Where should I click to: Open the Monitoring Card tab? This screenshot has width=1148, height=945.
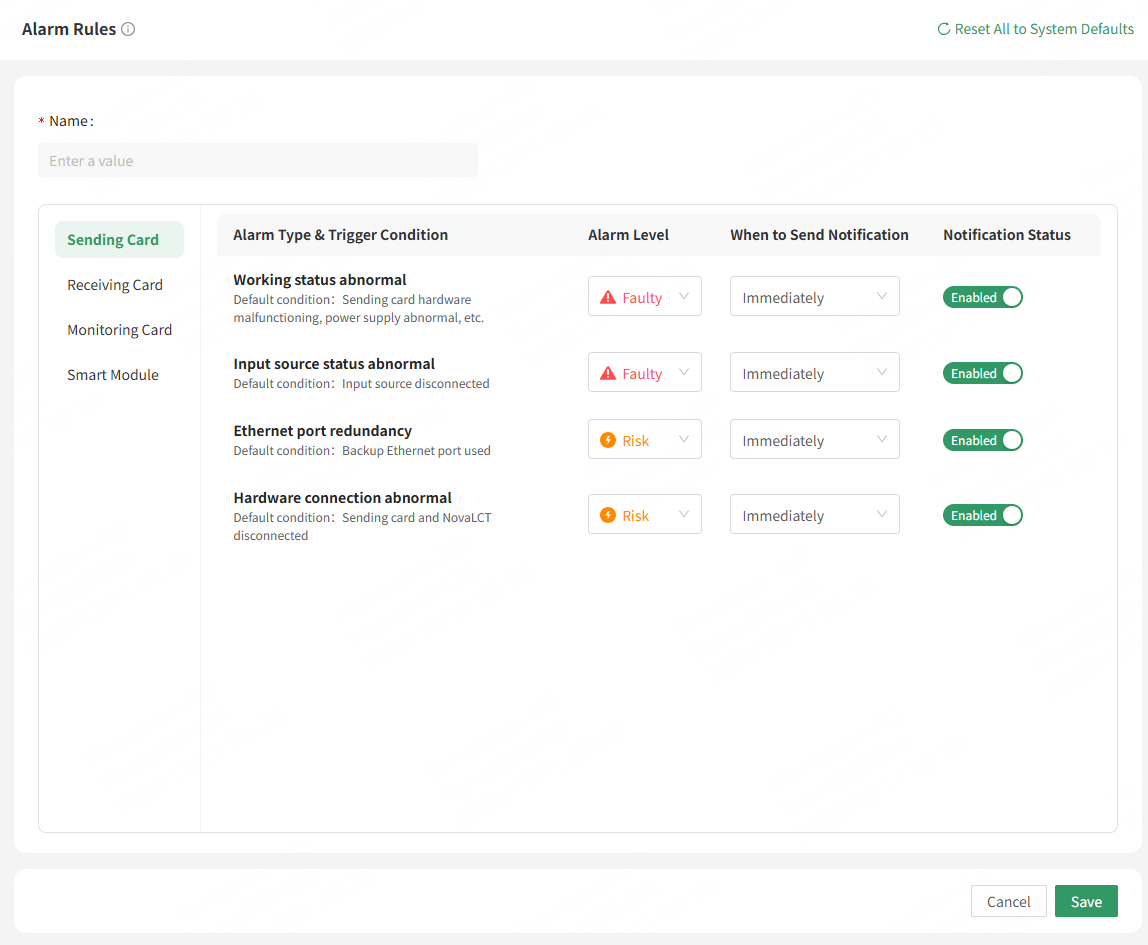[119, 330]
